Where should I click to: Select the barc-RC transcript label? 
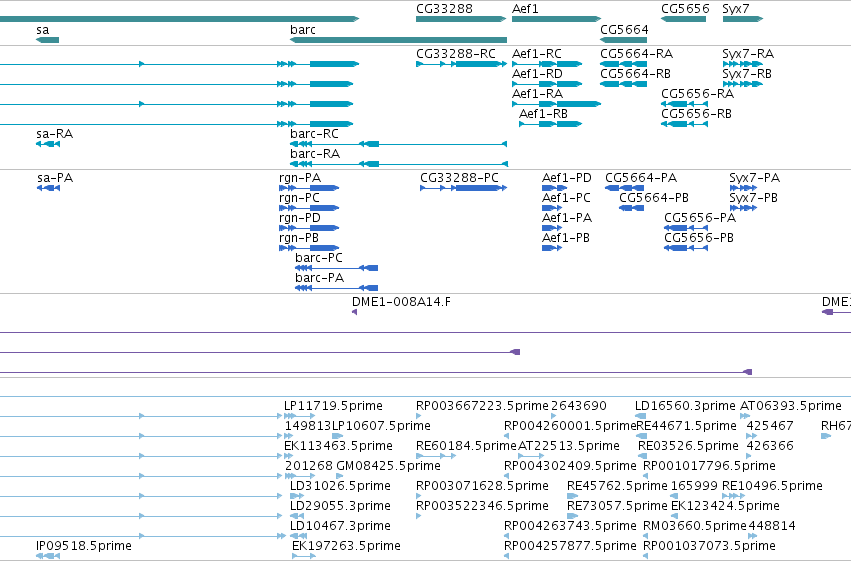pos(314,134)
